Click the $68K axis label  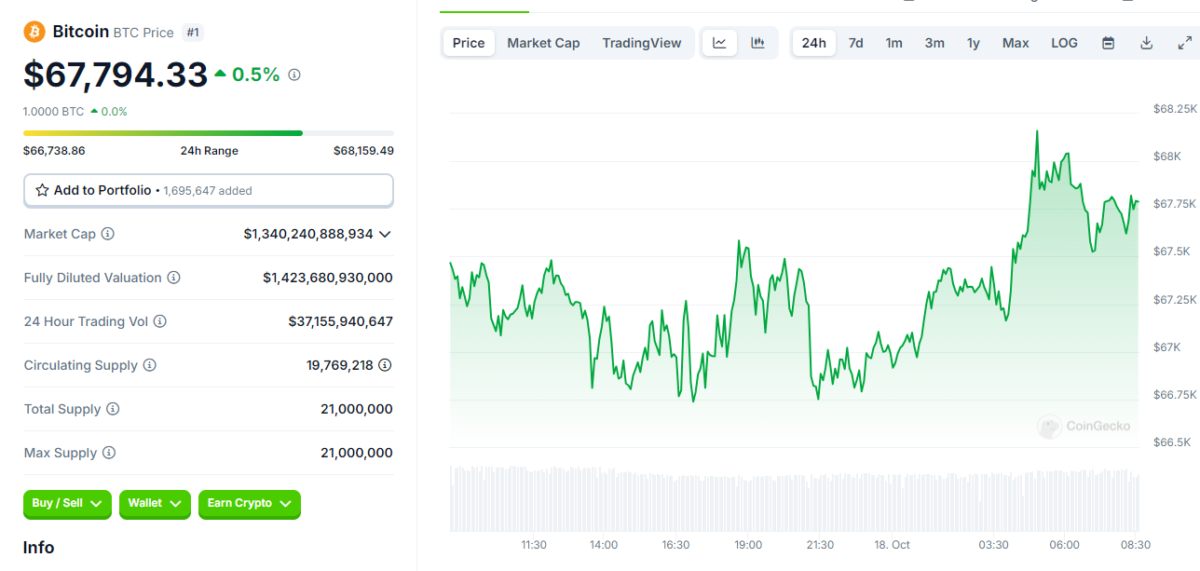[x=1167, y=156]
